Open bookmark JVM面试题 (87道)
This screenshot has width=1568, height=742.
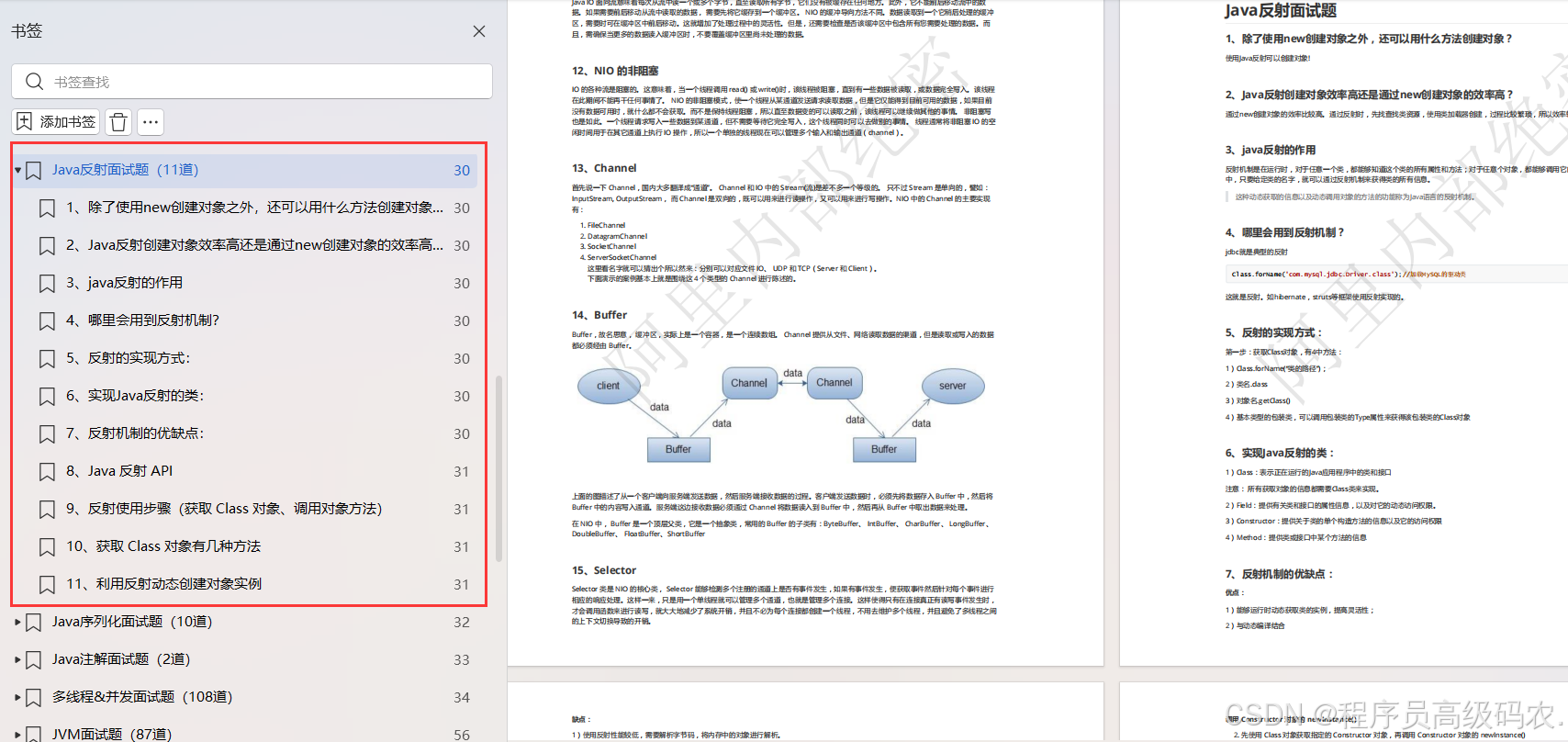[112, 735]
